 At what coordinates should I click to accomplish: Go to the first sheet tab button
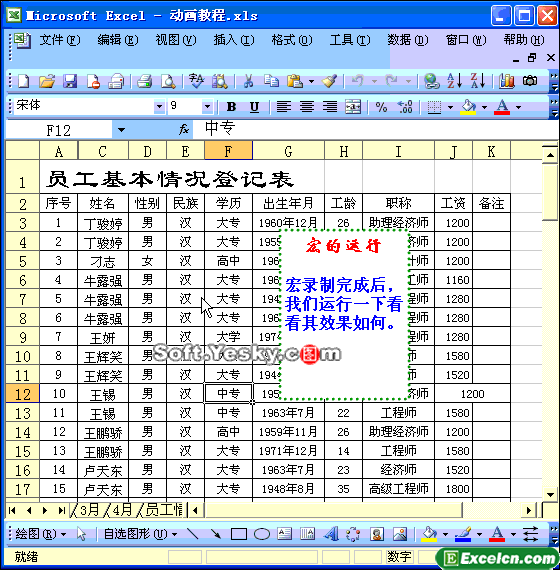point(12,510)
